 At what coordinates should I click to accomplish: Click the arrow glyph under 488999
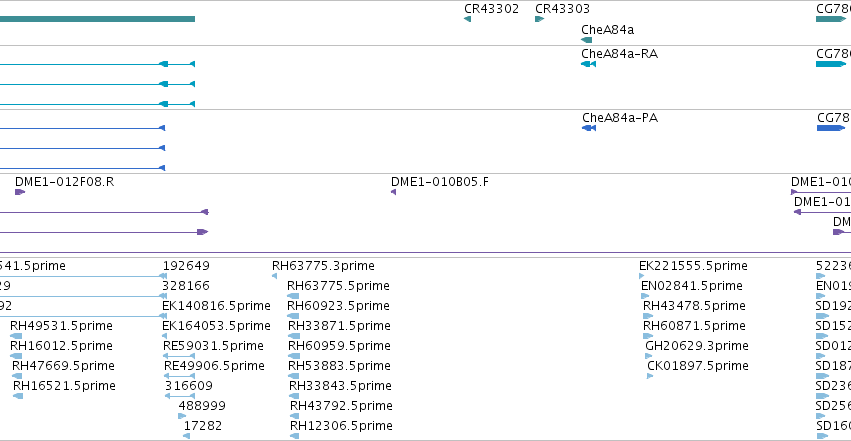[182, 417]
